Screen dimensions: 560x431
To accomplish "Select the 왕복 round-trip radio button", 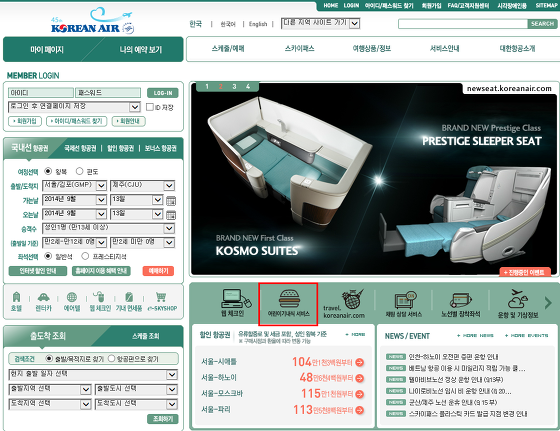I will pos(48,171).
